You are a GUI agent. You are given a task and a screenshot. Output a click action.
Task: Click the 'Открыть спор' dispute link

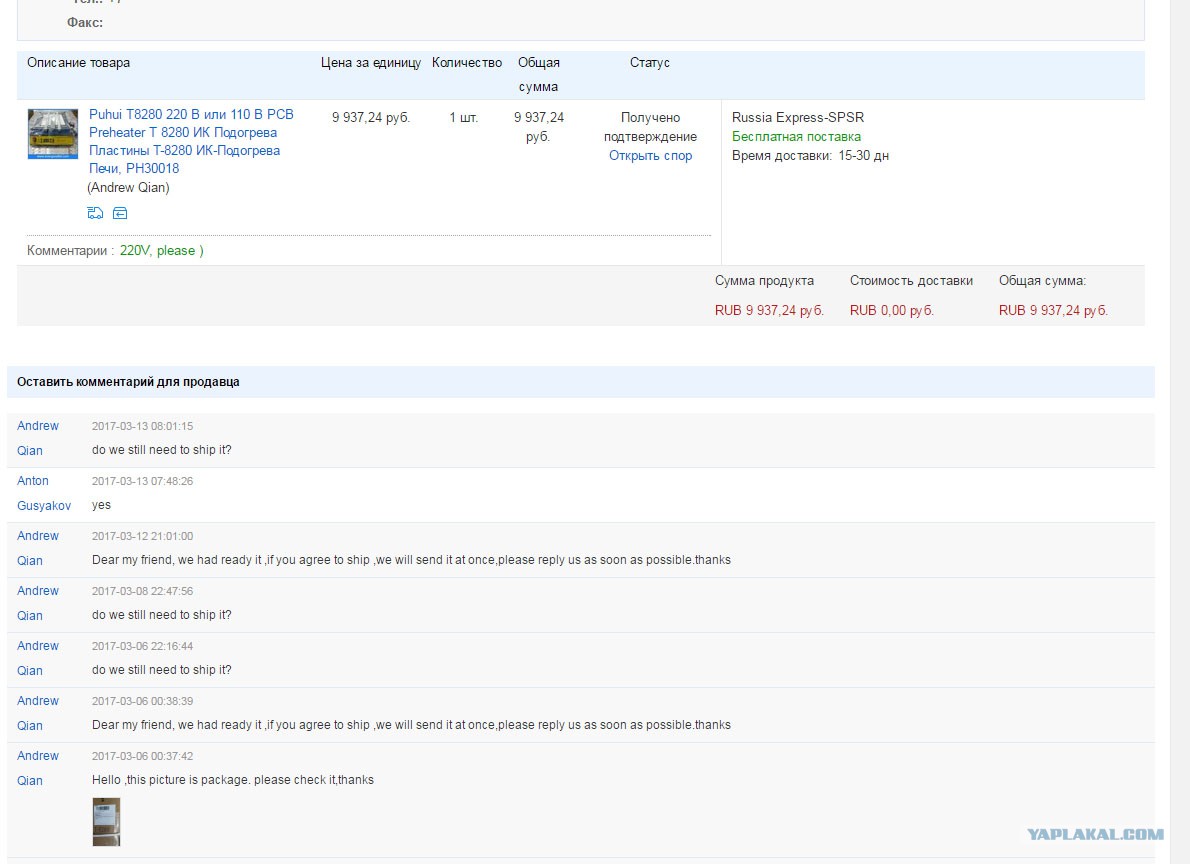pos(650,156)
